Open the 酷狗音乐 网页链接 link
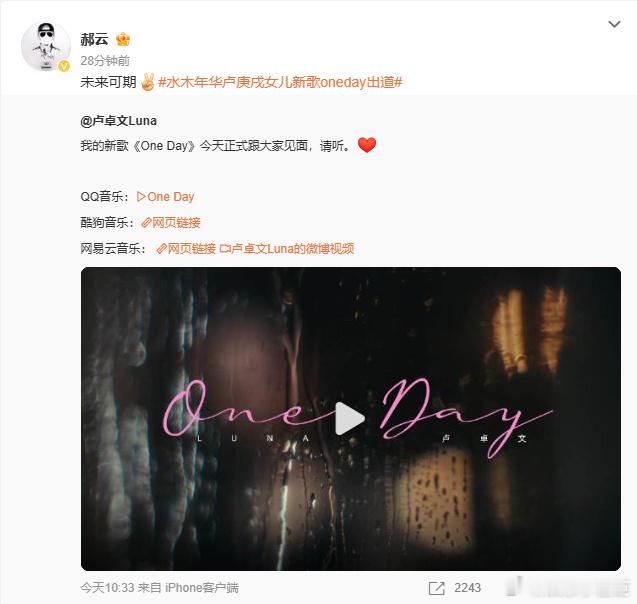Viewport: 637px width, 604px height. click(x=171, y=223)
